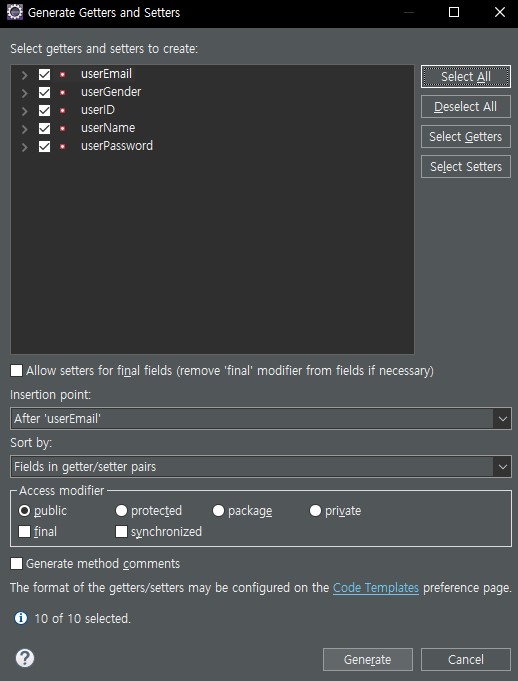Viewport: 518px width, 681px height.
Task: Click the Eclipse icon in the title bar
Action: point(15,12)
